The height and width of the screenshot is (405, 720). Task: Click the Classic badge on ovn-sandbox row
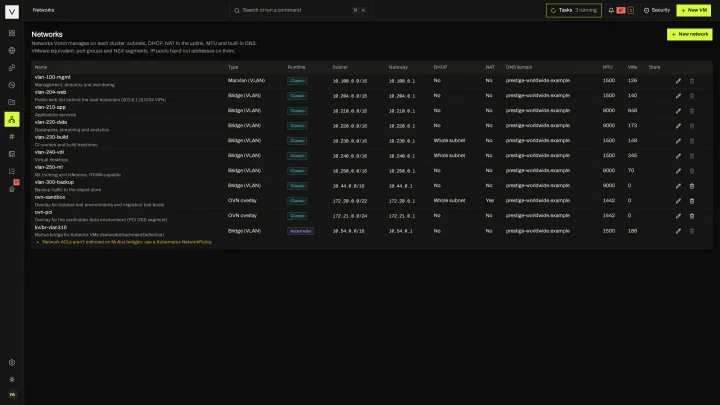(297, 201)
